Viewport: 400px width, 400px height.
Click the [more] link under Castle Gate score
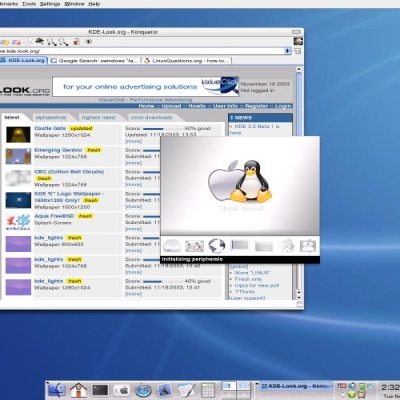[133, 141]
